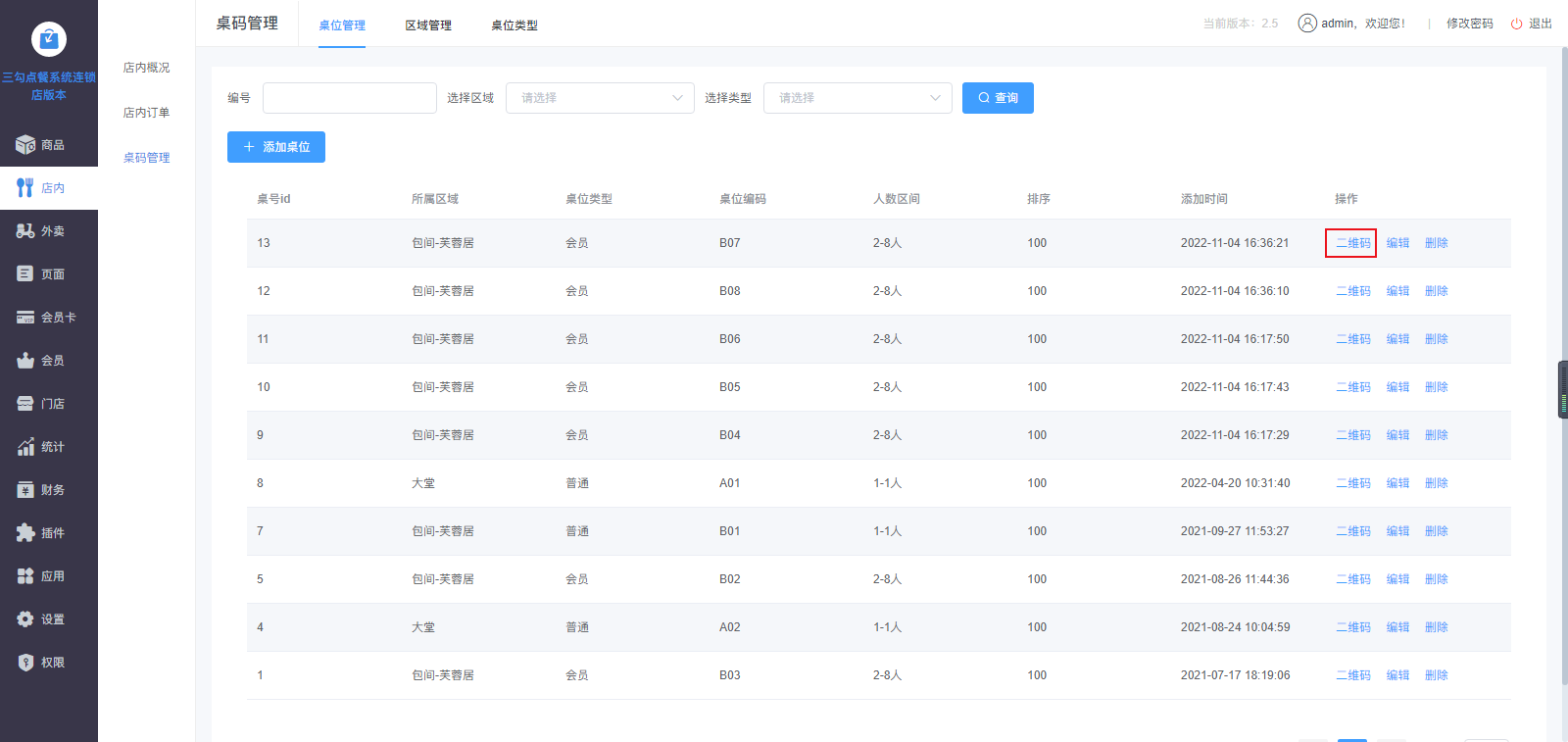The width and height of the screenshot is (1568, 742).
Task: Click the shopping bag logo icon
Action: pos(49,39)
